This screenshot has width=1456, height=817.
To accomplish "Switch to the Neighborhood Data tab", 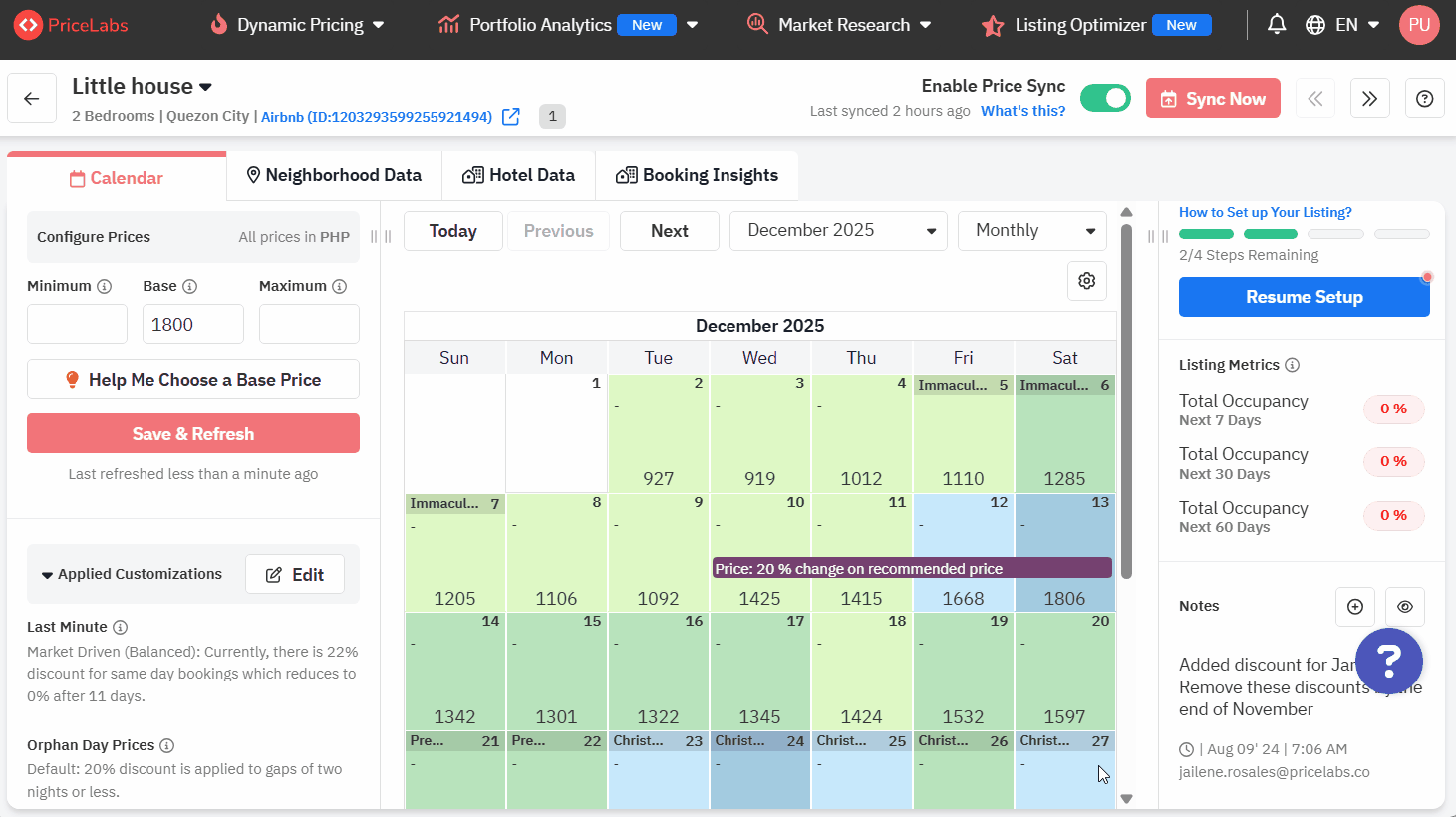I will pyautogui.click(x=334, y=176).
